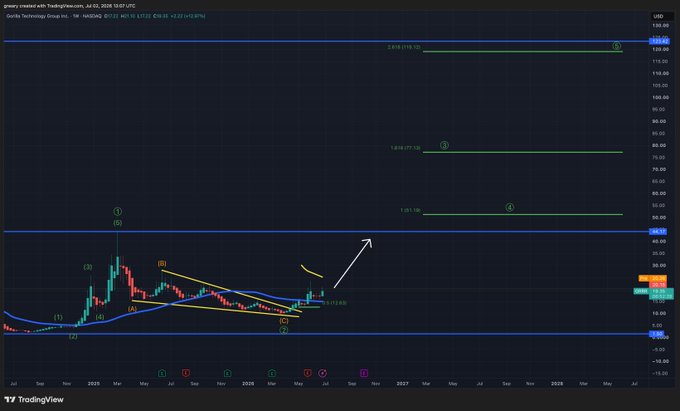Click the 100.00 label on price axis
This screenshot has height=411, width=680.
660,97
